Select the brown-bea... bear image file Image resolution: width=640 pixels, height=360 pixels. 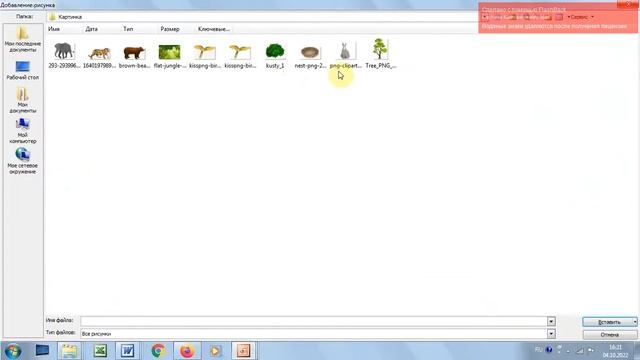[134, 55]
